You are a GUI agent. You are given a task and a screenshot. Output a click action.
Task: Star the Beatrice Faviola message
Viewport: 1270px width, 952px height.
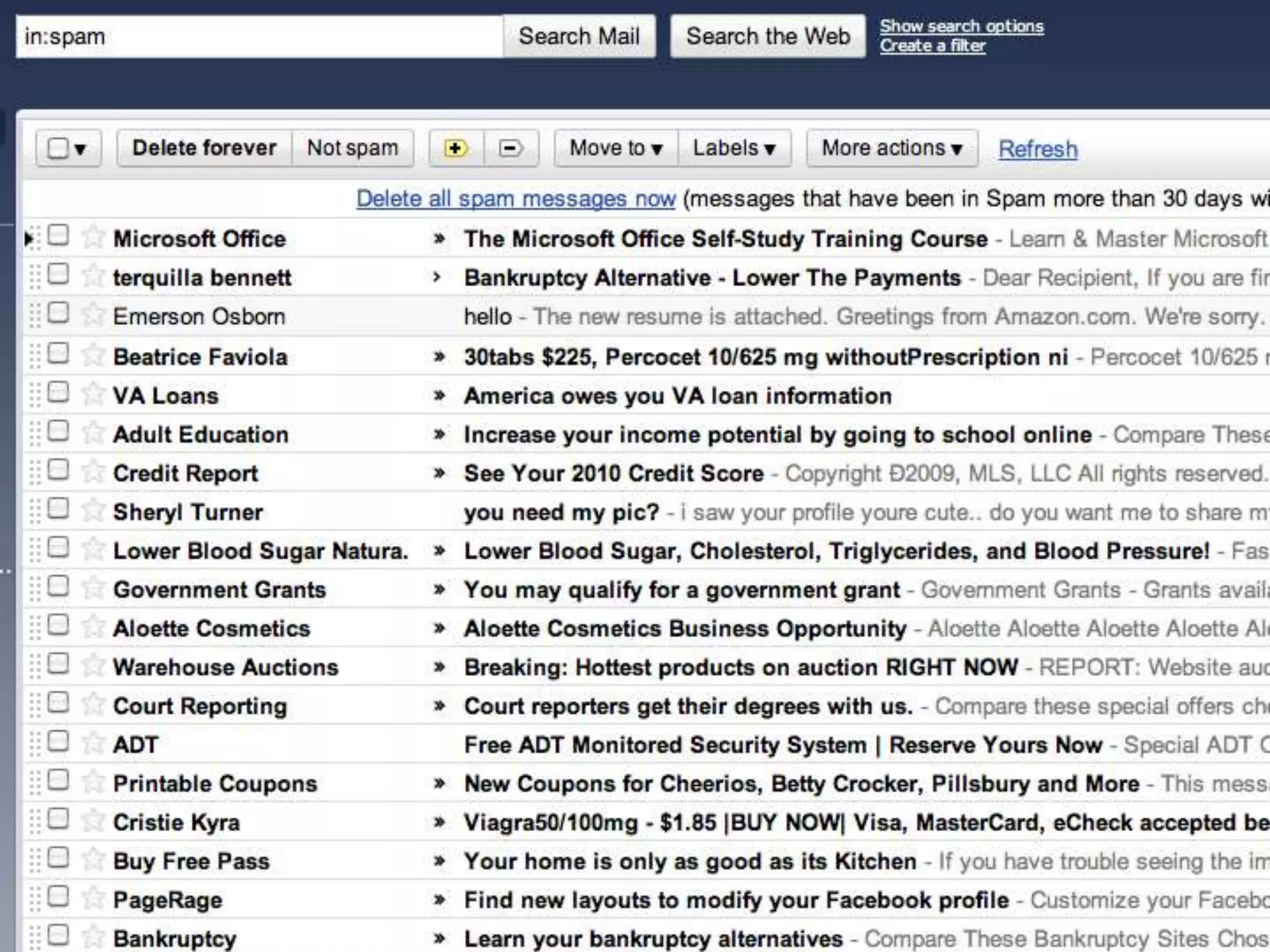pyautogui.click(x=93, y=356)
